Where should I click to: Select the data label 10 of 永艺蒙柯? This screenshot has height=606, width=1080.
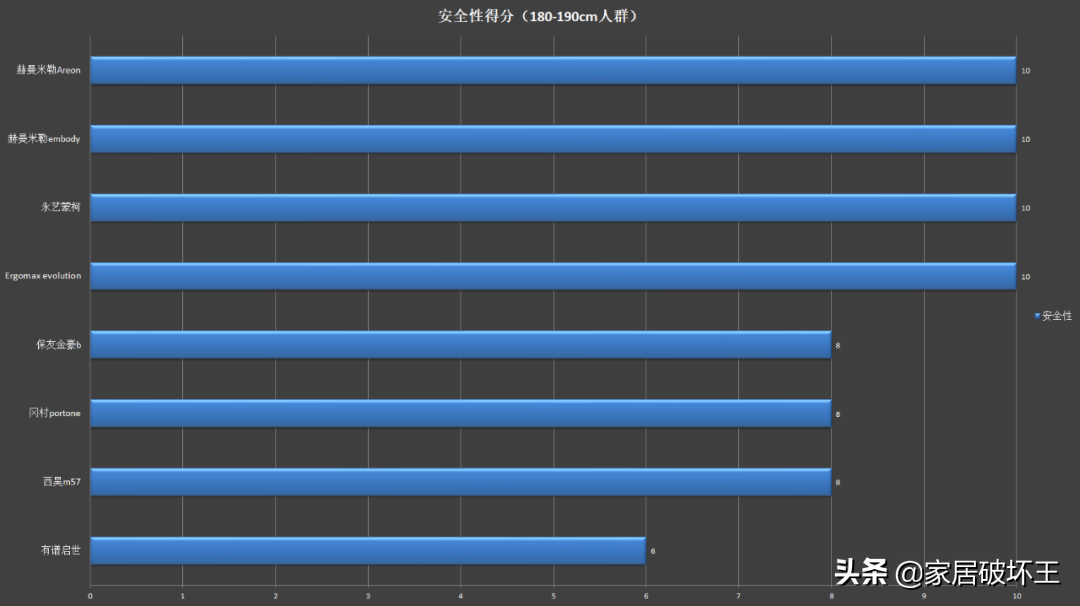pos(1026,208)
